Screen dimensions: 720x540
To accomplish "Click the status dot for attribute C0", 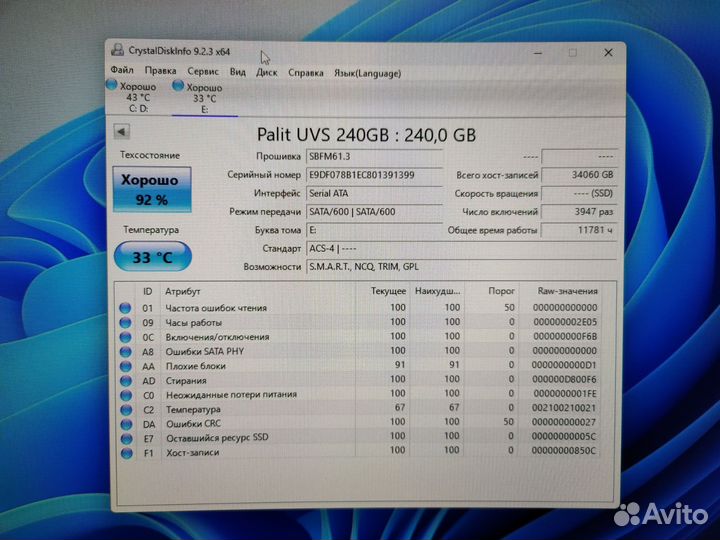I will (126, 395).
